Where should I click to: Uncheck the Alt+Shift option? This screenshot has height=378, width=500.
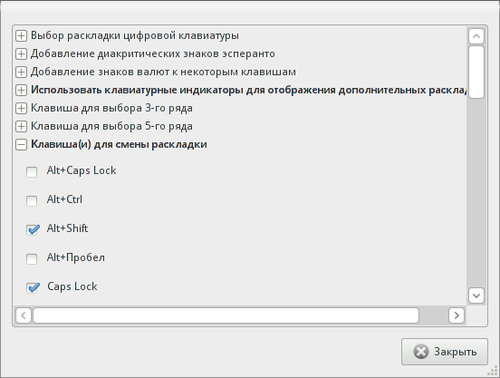click(x=32, y=230)
